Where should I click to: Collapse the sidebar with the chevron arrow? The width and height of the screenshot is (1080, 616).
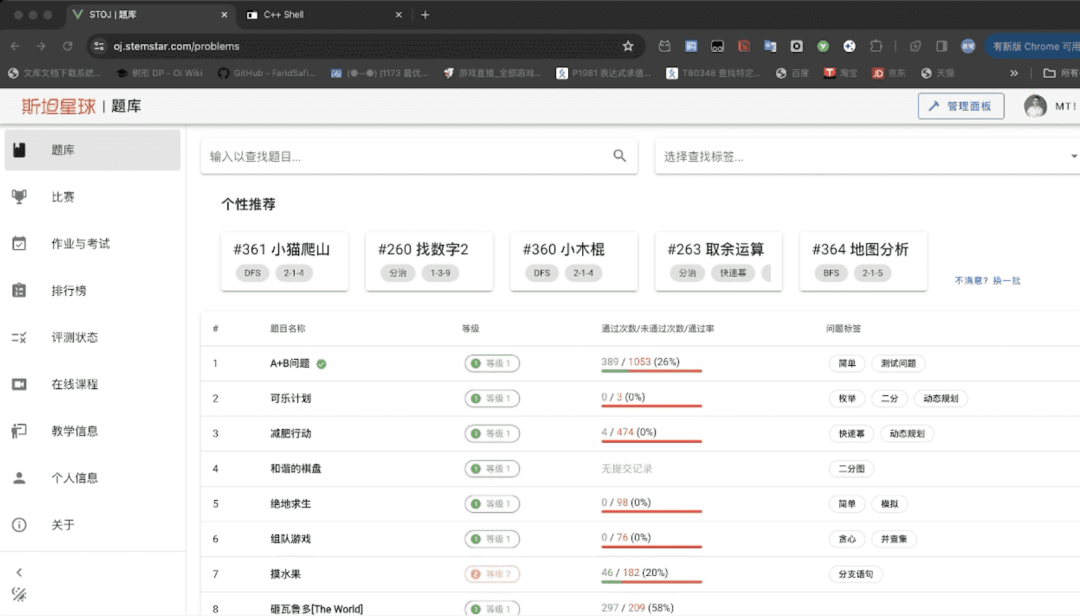click(19, 572)
